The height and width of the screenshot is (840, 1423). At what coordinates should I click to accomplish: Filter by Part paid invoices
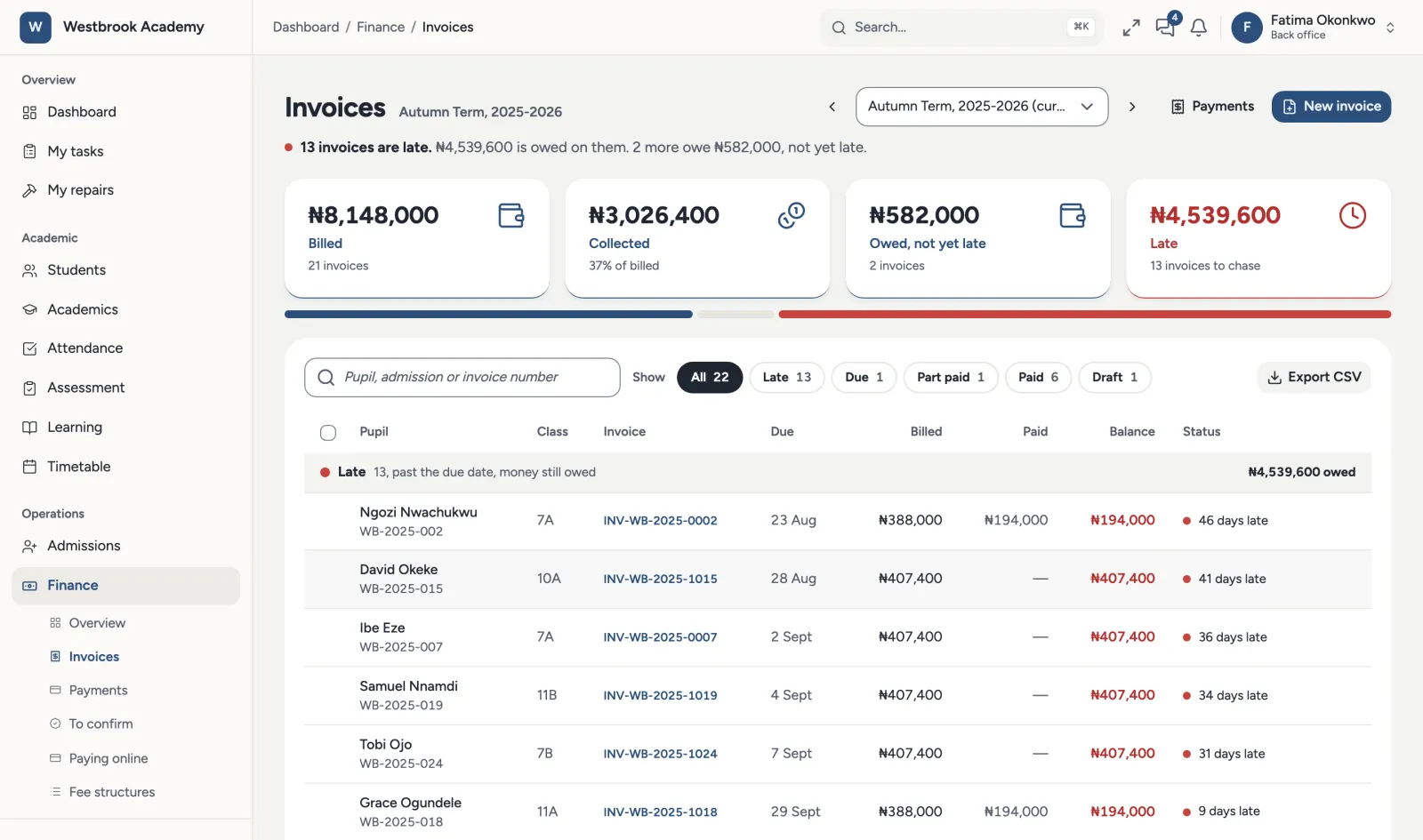click(951, 378)
